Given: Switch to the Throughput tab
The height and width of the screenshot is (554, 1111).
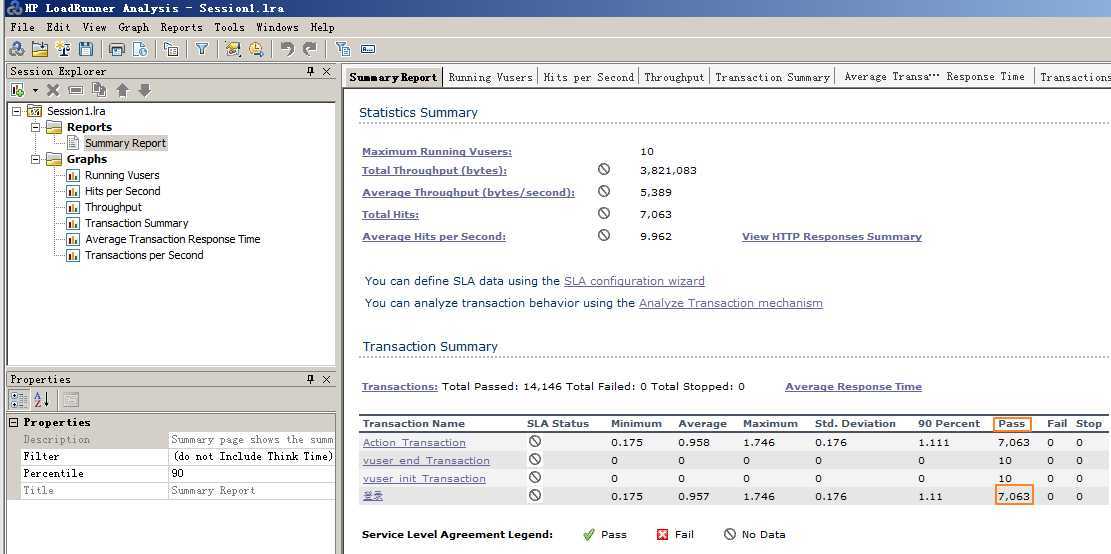Looking at the screenshot, I should [674, 77].
